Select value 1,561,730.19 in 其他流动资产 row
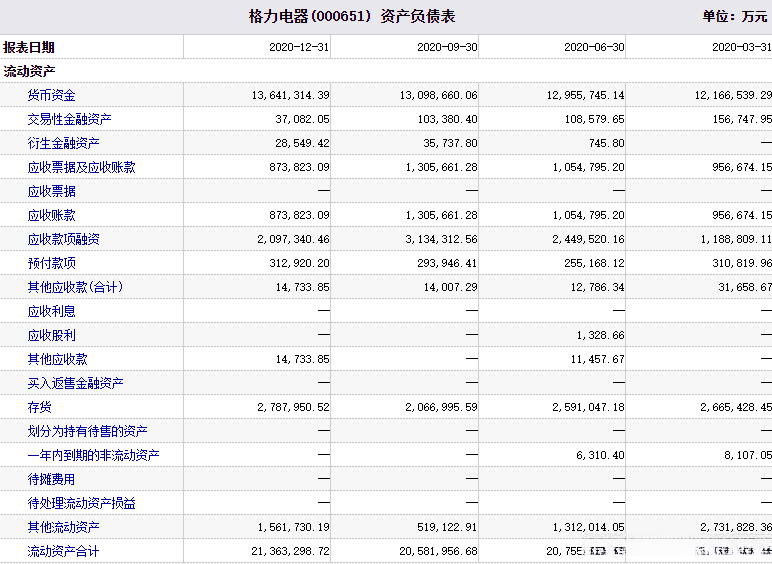Screen dimensions: 772x564 [293, 528]
